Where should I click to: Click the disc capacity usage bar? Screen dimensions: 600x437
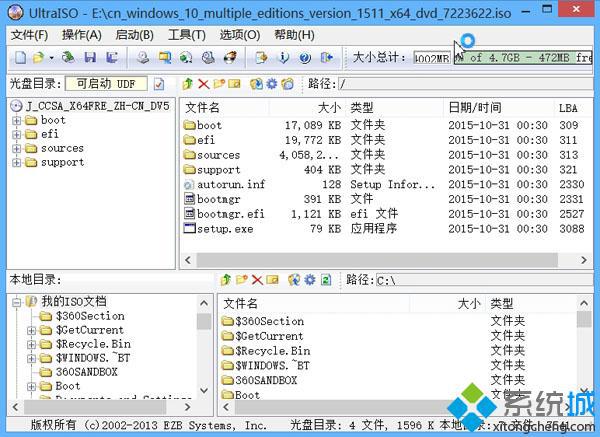click(x=523, y=58)
